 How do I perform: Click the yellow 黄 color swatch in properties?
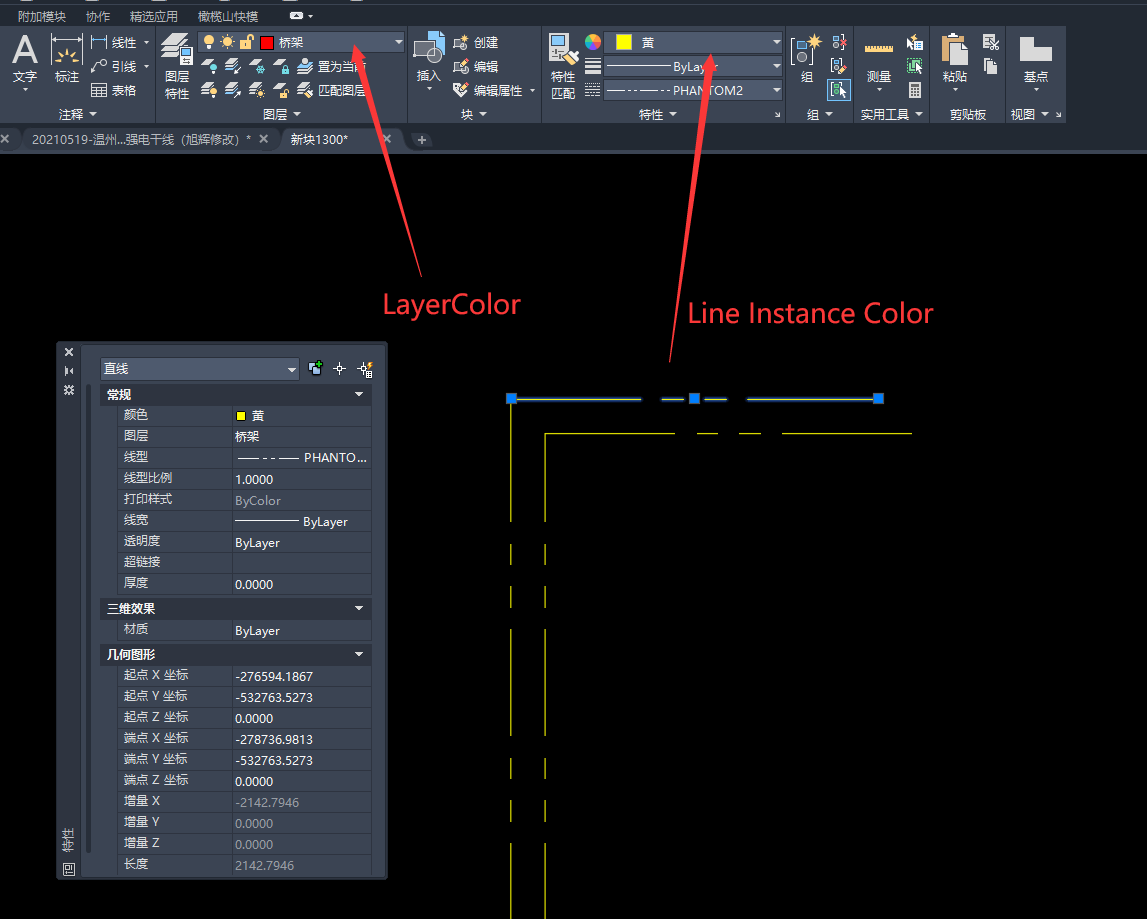click(x=240, y=414)
